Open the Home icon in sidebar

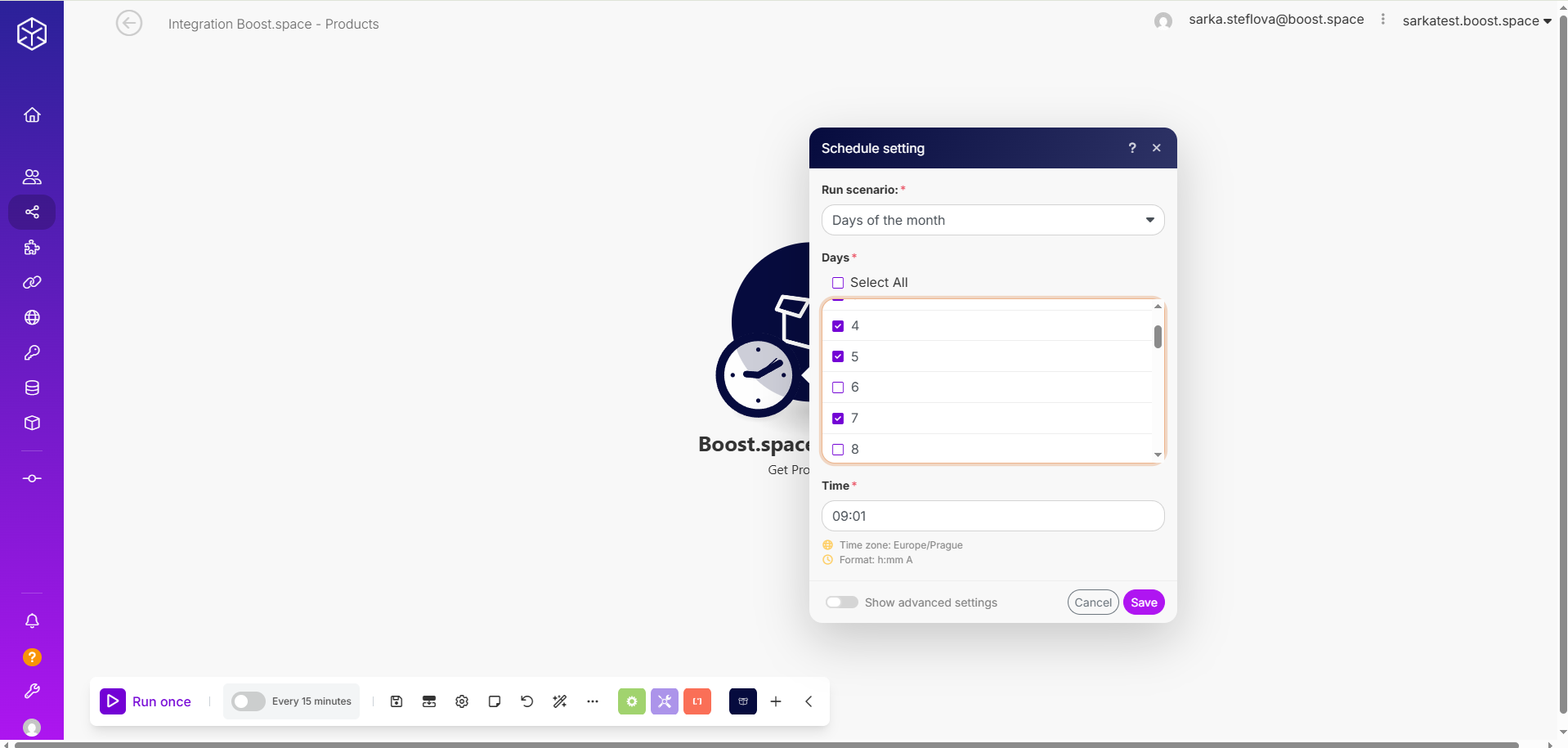tap(32, 115)
